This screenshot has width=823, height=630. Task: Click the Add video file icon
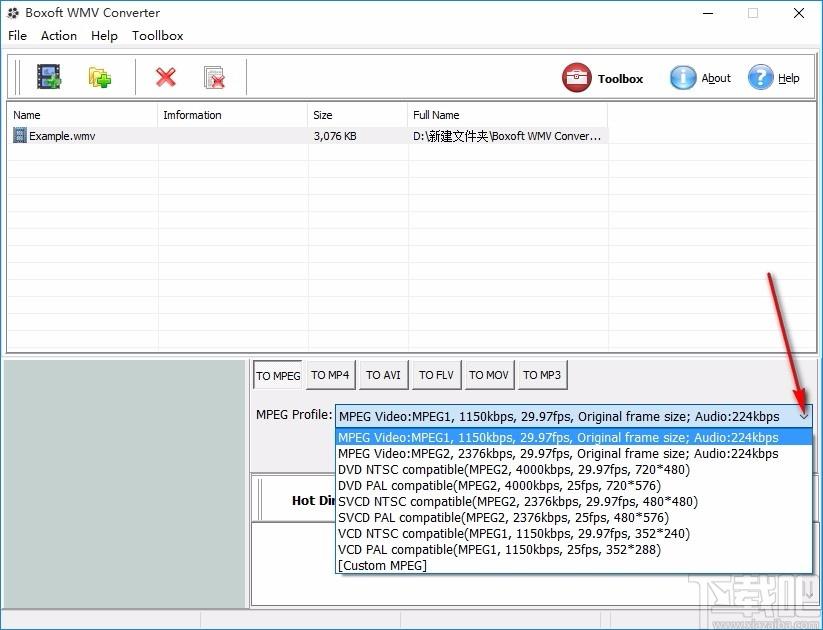[49, 77]
